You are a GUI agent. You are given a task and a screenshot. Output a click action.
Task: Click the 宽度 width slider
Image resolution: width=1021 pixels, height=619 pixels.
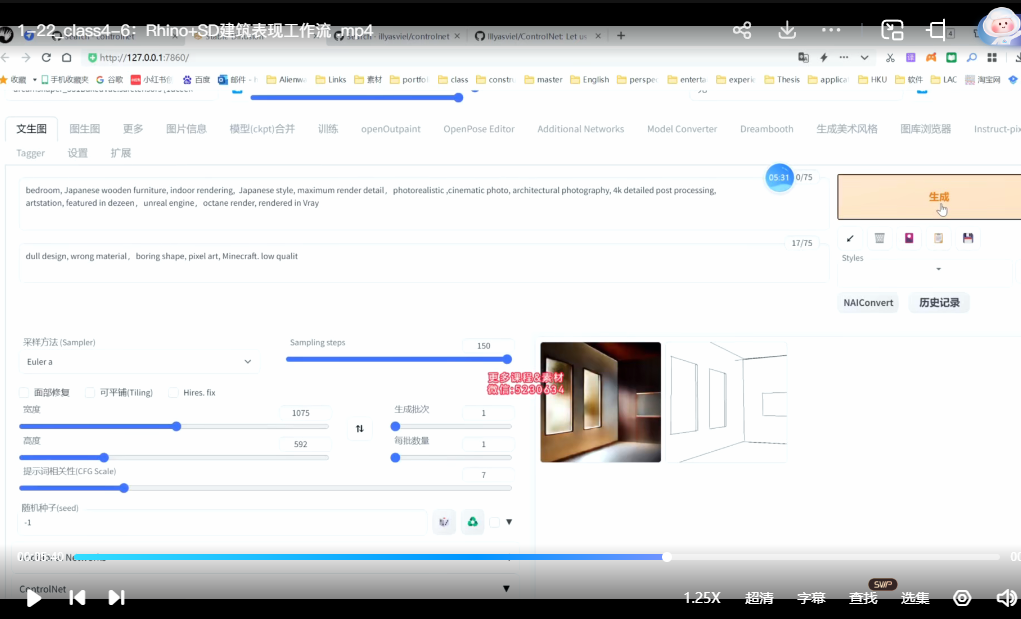pos(174,426)
